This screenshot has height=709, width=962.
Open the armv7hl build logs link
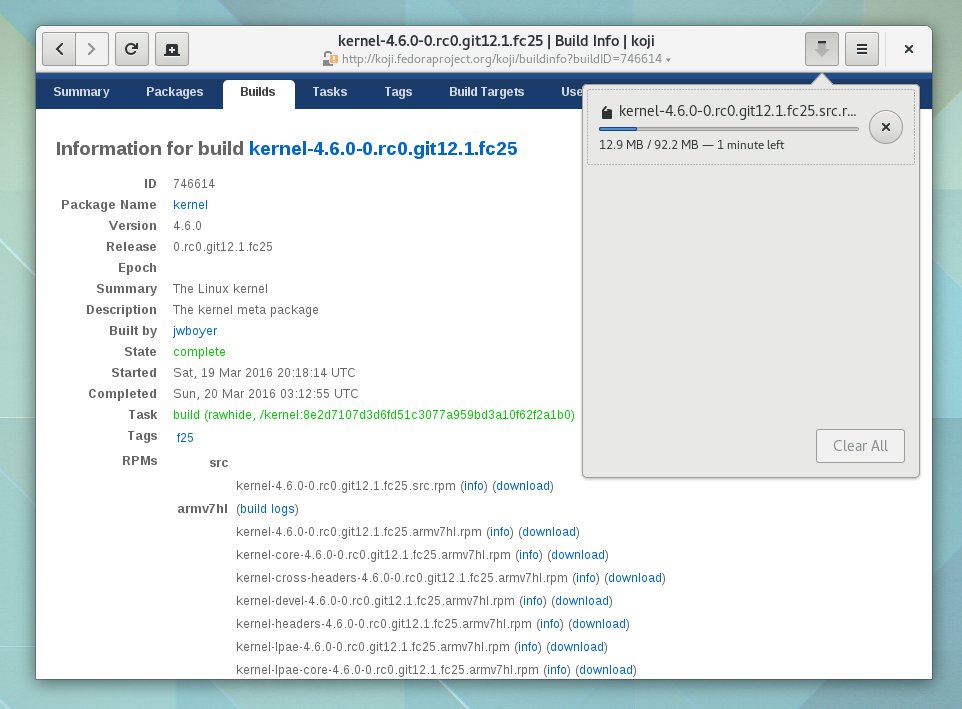pyautogui.click(x=267, y=509)
